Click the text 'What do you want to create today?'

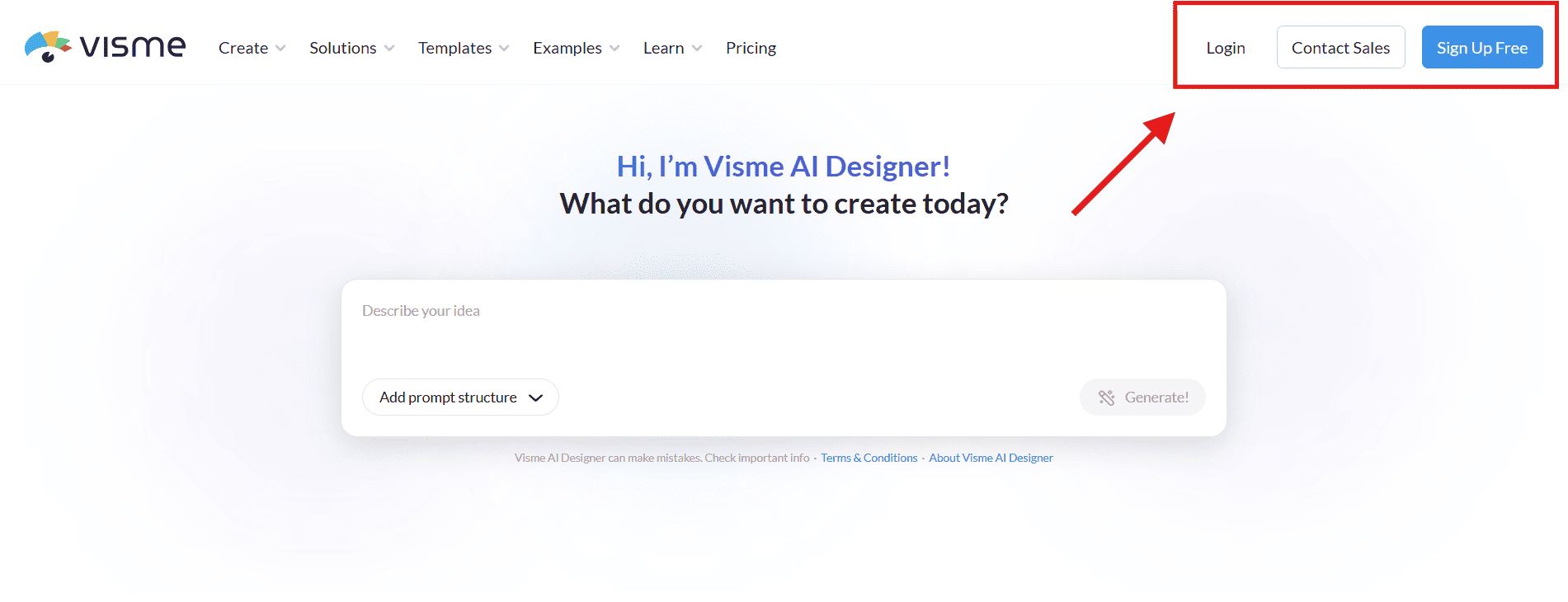[x=784, y=204]
